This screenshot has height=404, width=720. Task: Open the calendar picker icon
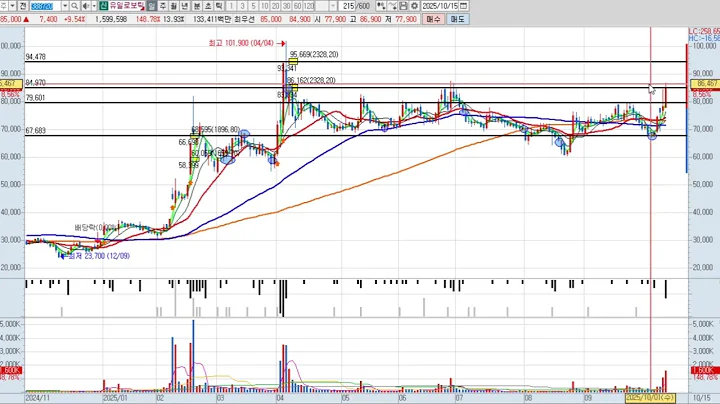click(x=464, y=6)
